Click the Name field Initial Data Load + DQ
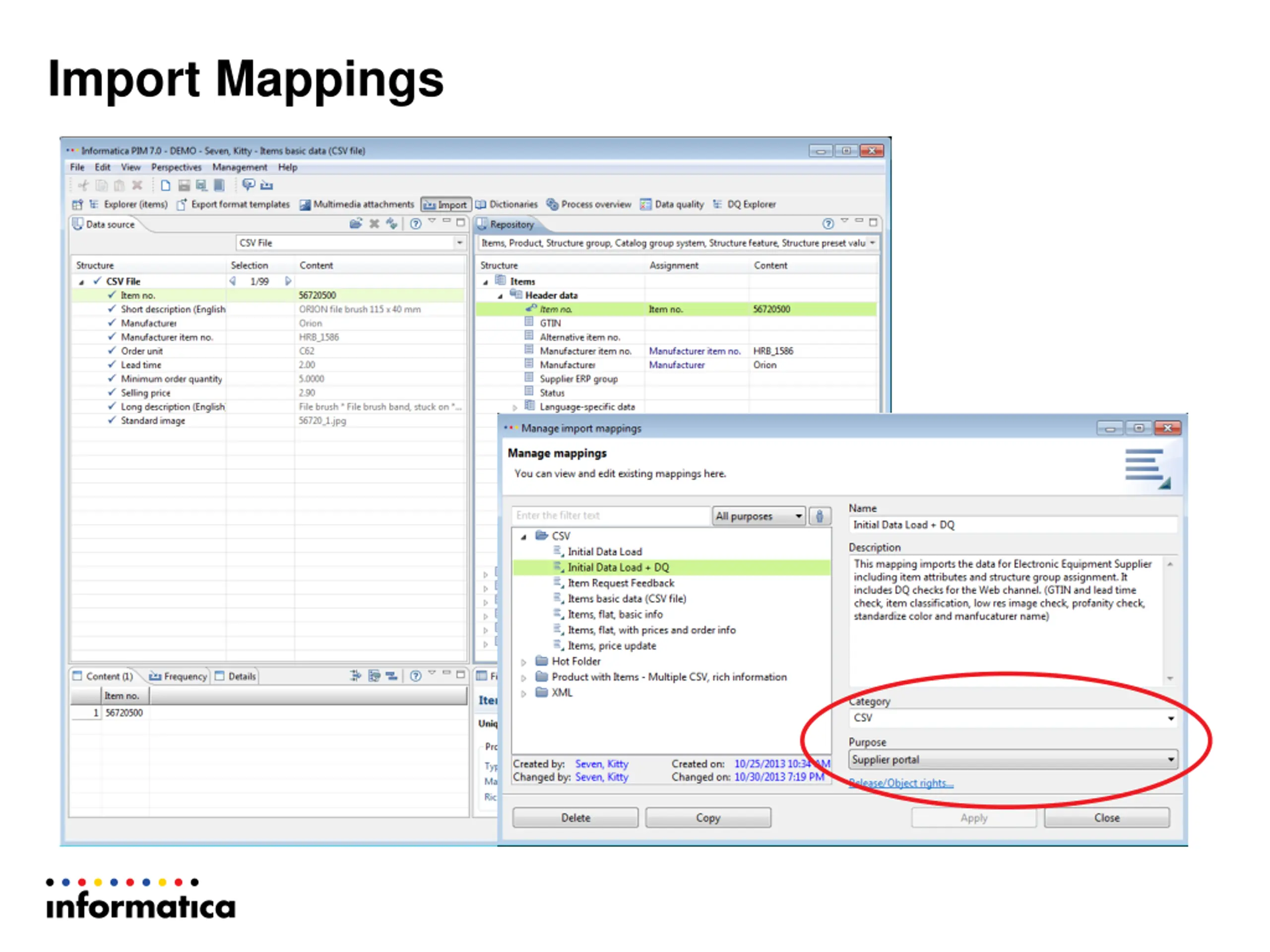The image size is (1270, 952). point(1014,525)
